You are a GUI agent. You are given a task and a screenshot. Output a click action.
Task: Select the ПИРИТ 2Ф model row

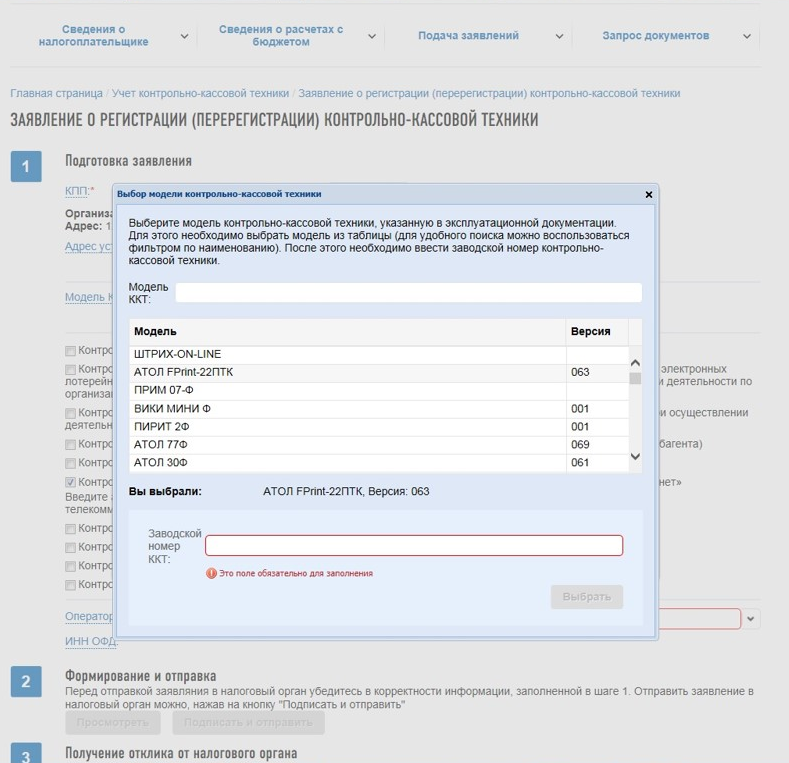click(x=379, y=427)
